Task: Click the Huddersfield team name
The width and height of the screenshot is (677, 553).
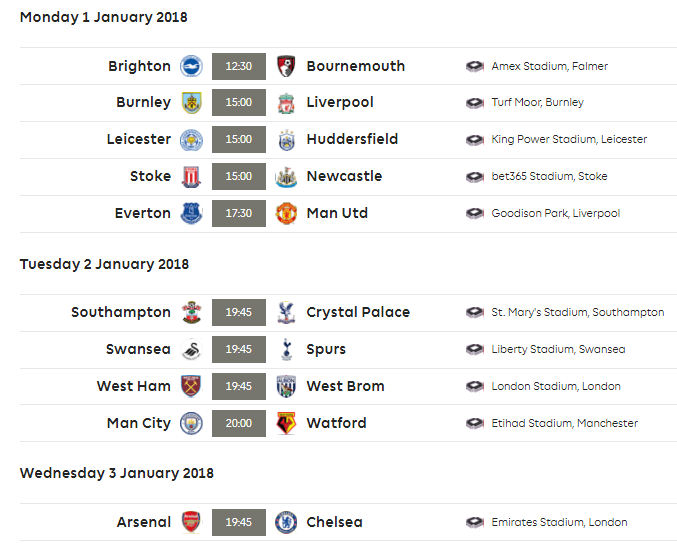Action: (352, 139)
